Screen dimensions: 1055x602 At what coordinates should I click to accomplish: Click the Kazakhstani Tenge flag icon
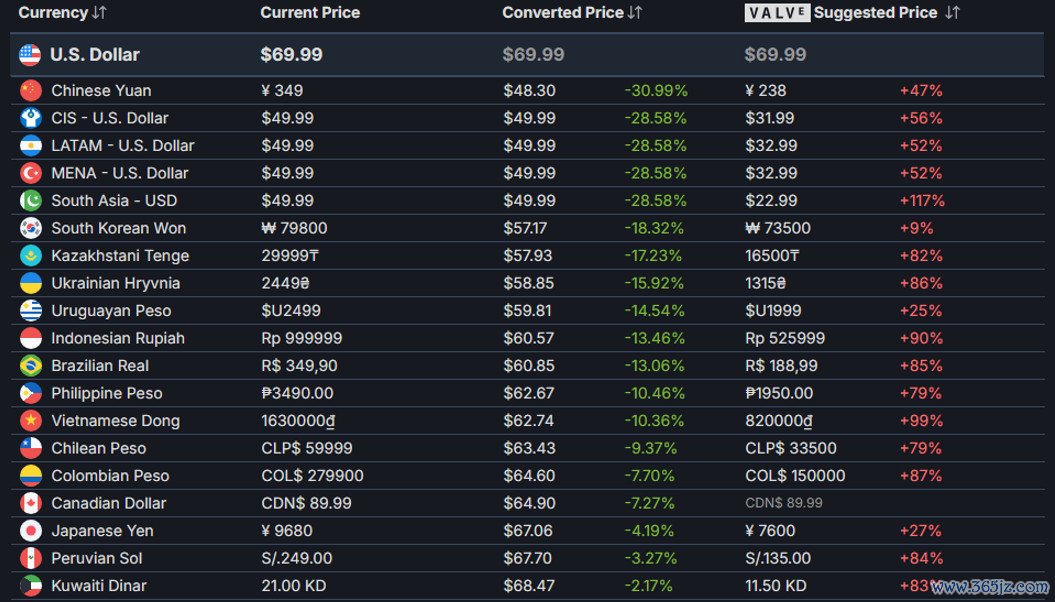(31, 256)
